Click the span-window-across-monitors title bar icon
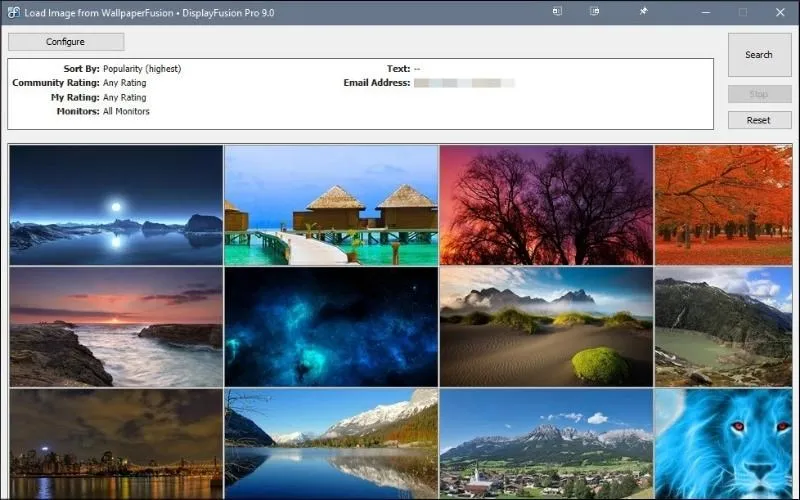The width and height of the screenshot is (800, 500). [x=594, y=11]
